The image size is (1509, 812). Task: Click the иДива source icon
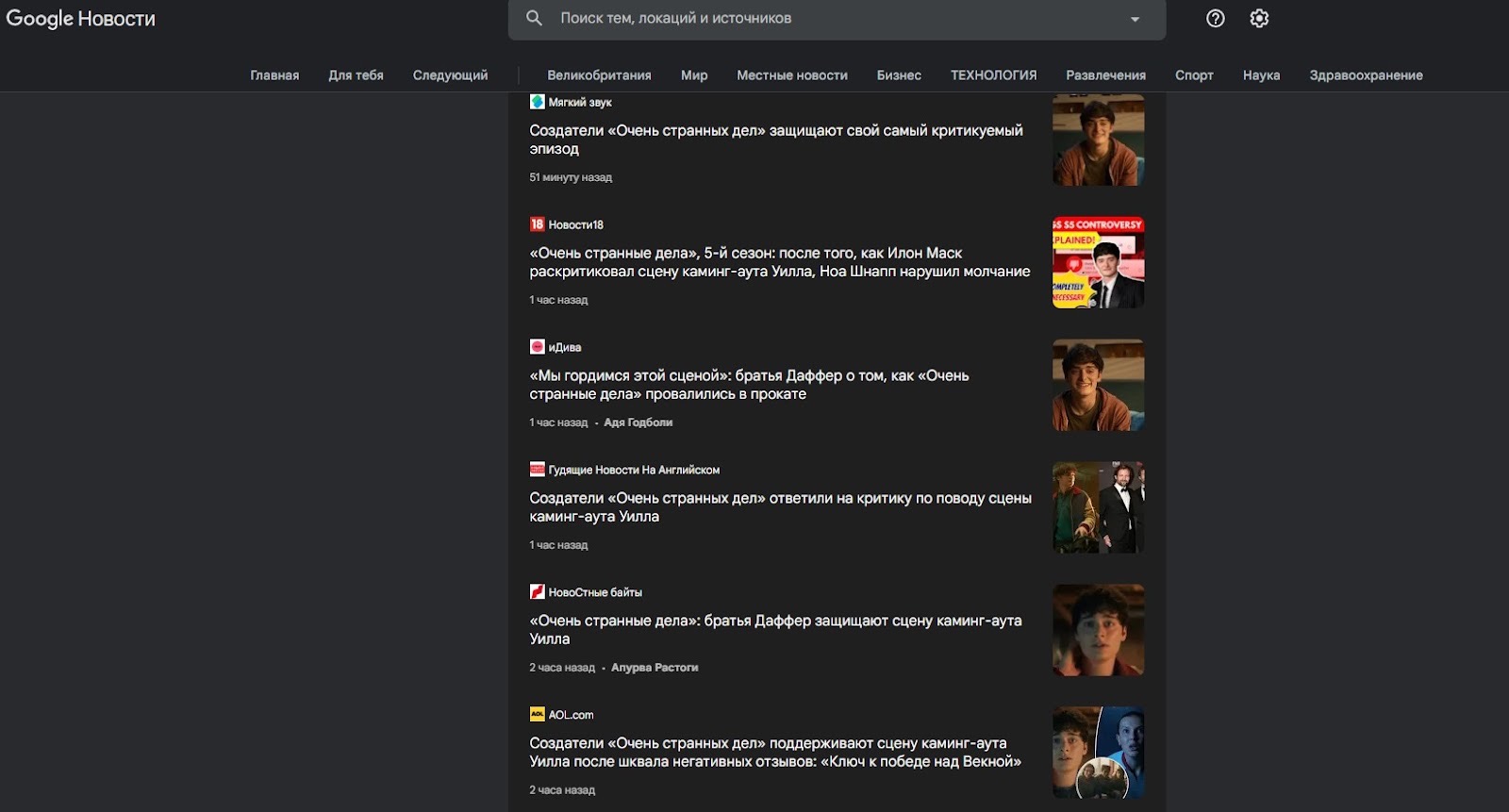click(x=537, y=347)
